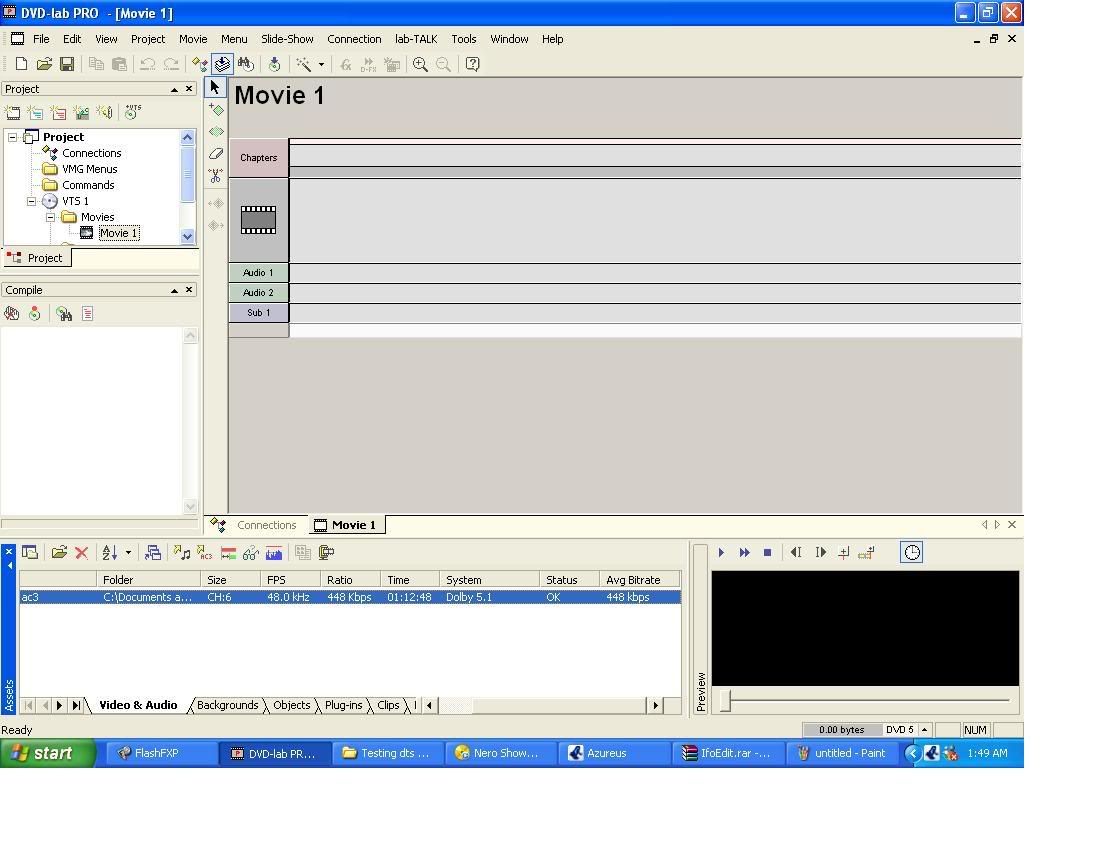The width and height of the screenshot is (1093, 849).
Task: Collapse the Compile panel with up arrow
Action: [x=174, y=290]
